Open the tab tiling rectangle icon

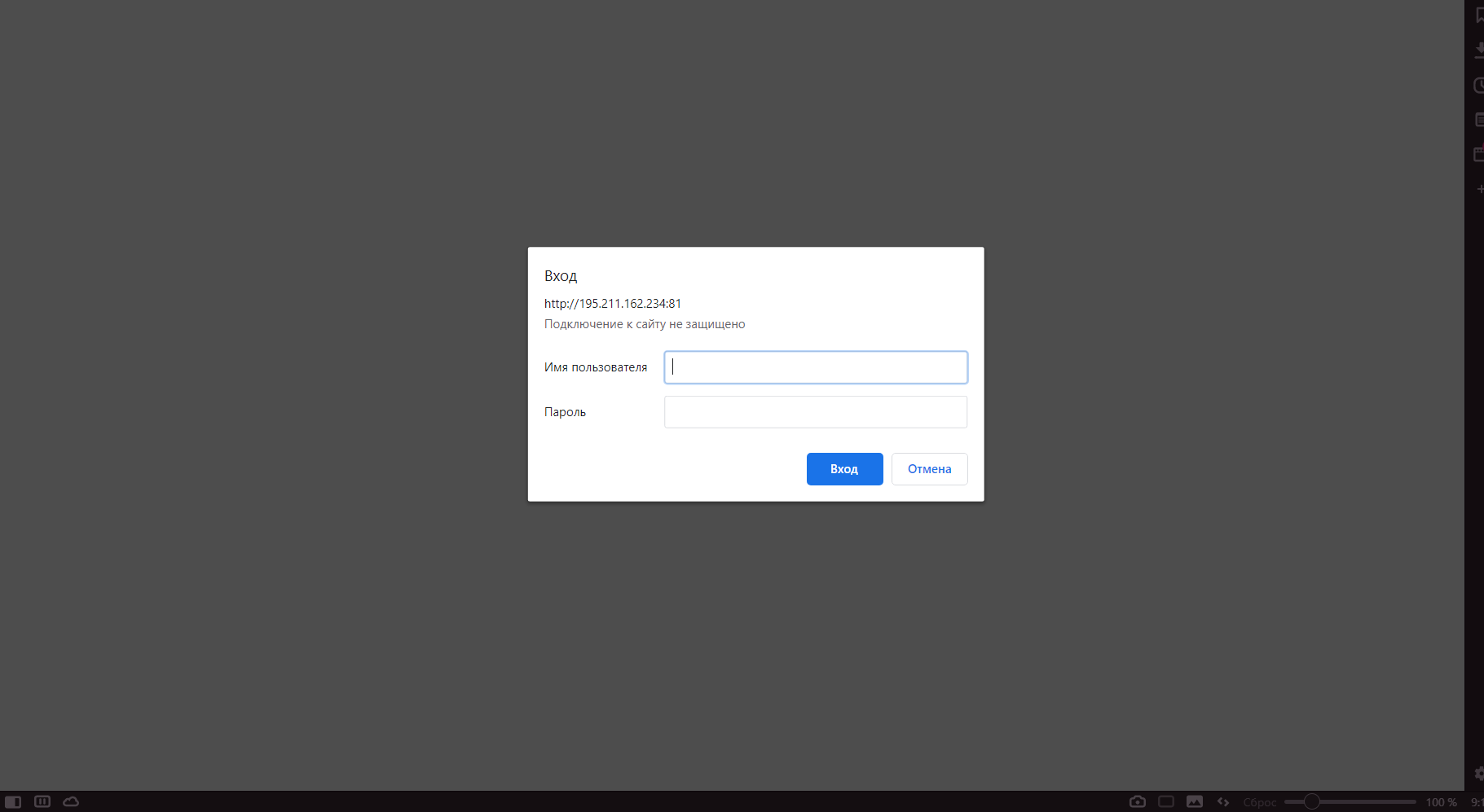[x=1166, y=801]
